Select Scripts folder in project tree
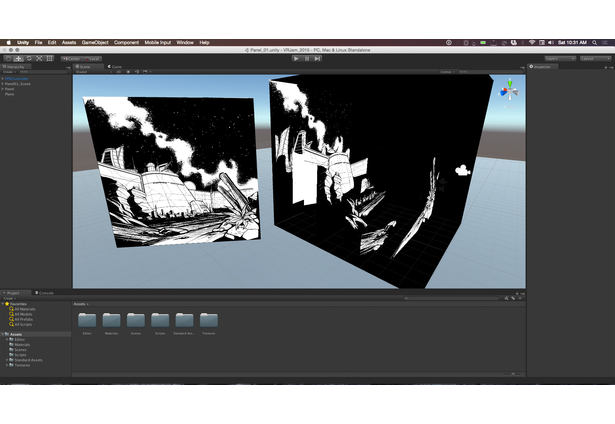615x424 pixels. pyautogui.click(x=18, y=355)
